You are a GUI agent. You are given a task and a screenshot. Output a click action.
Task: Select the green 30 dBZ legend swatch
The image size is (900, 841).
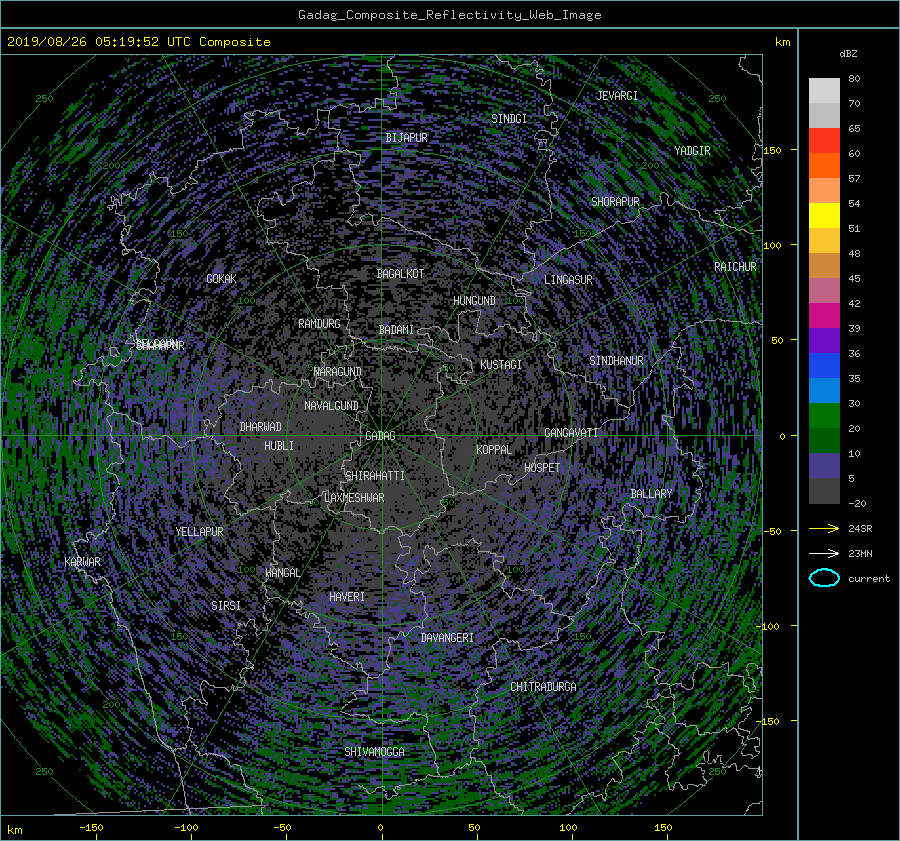point(824,416)
